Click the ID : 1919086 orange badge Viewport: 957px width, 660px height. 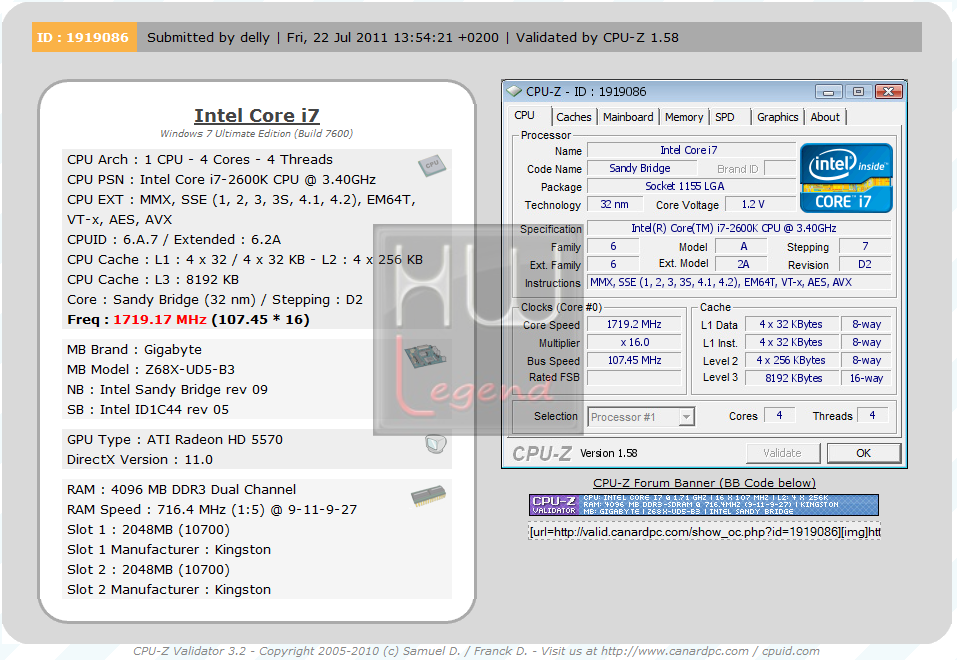pos(84,37)
